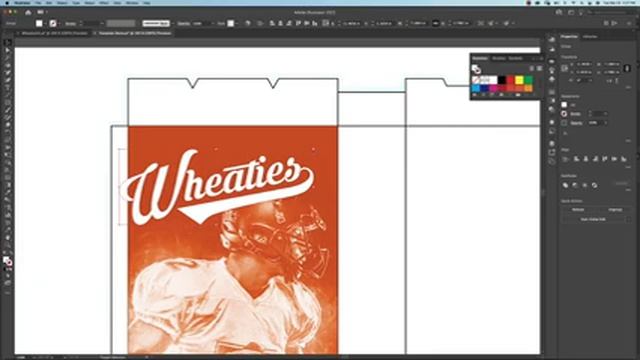Open the File menu

click(38, 3)
